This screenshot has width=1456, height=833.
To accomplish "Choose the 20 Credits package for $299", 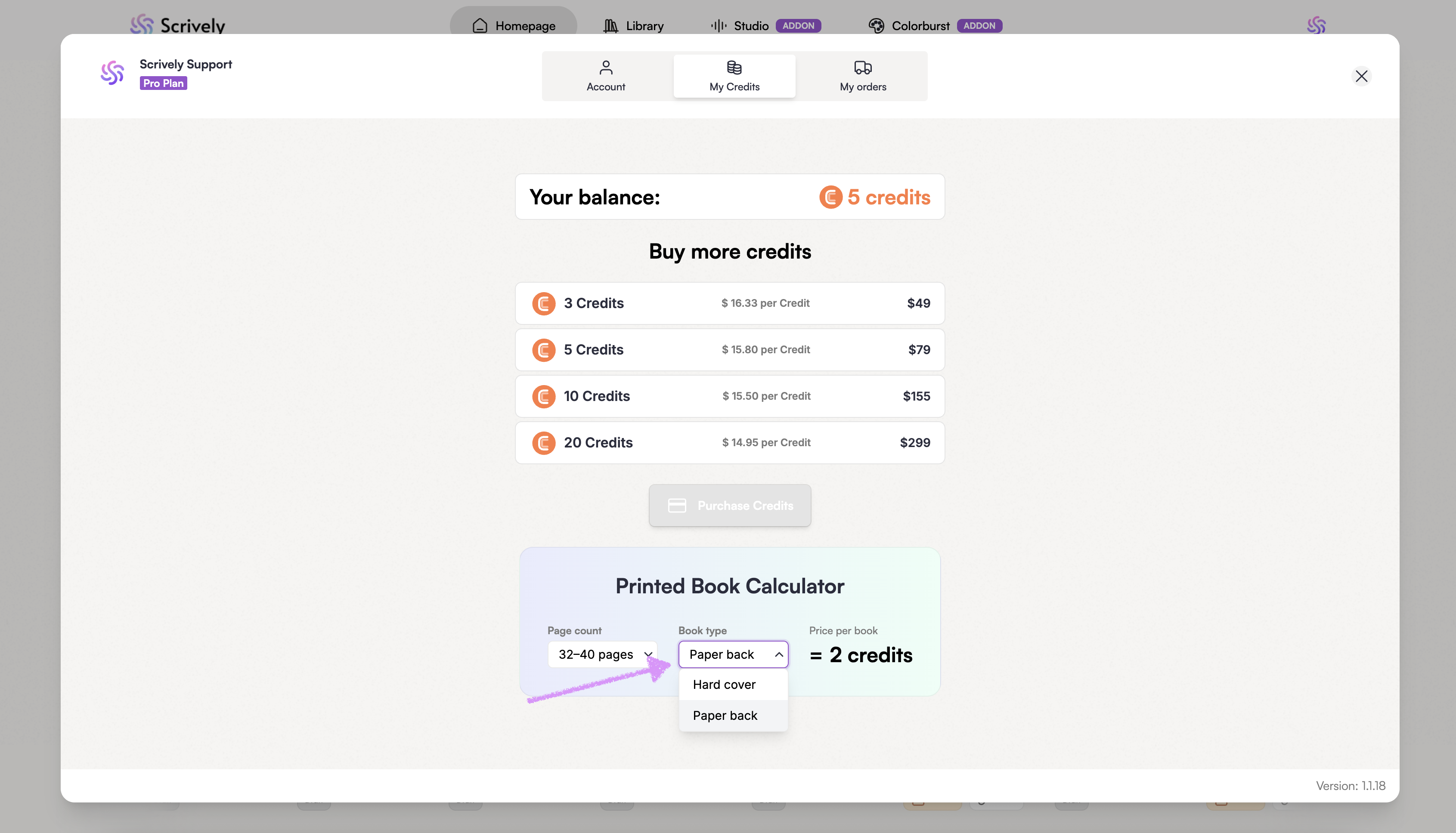I will pyautogui.click(x=730, y=442).
